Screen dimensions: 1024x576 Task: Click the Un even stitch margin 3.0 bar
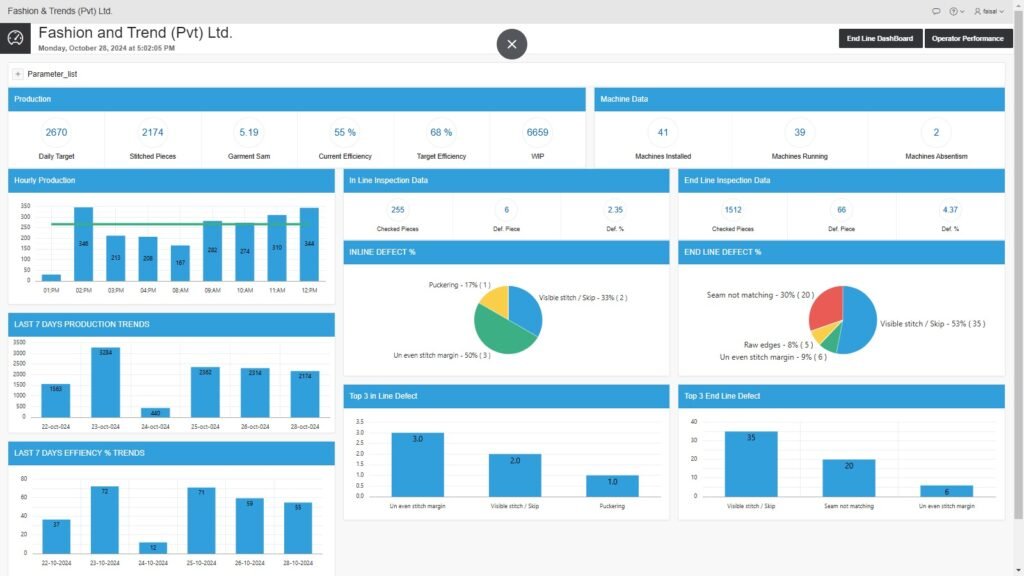click(x=417, y=465)
